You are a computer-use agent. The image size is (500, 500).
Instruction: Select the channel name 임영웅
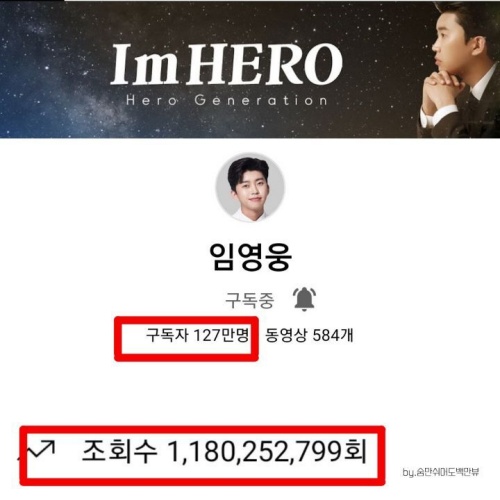coord(250,256)
